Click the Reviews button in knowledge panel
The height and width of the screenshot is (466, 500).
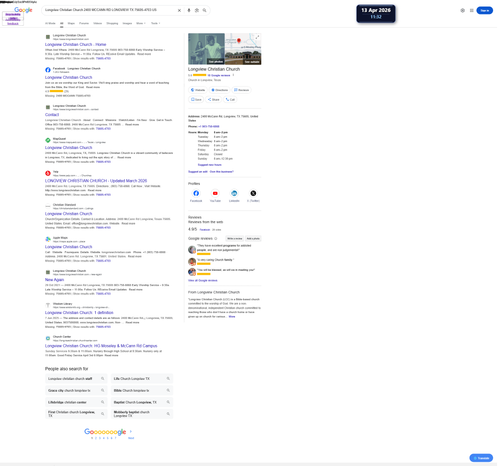pos(242,90)
